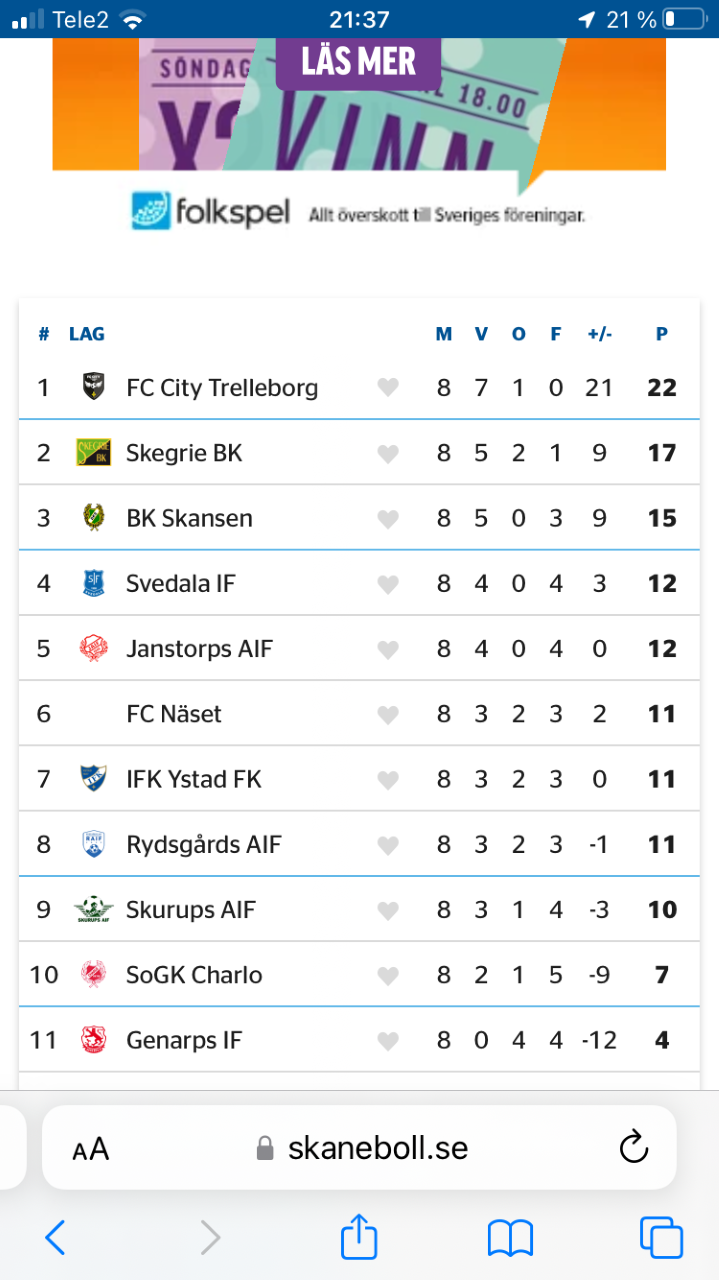Favorite FC City Trelleborg with heart
Screen dimensions: 719x1280
tap(388, 388)
